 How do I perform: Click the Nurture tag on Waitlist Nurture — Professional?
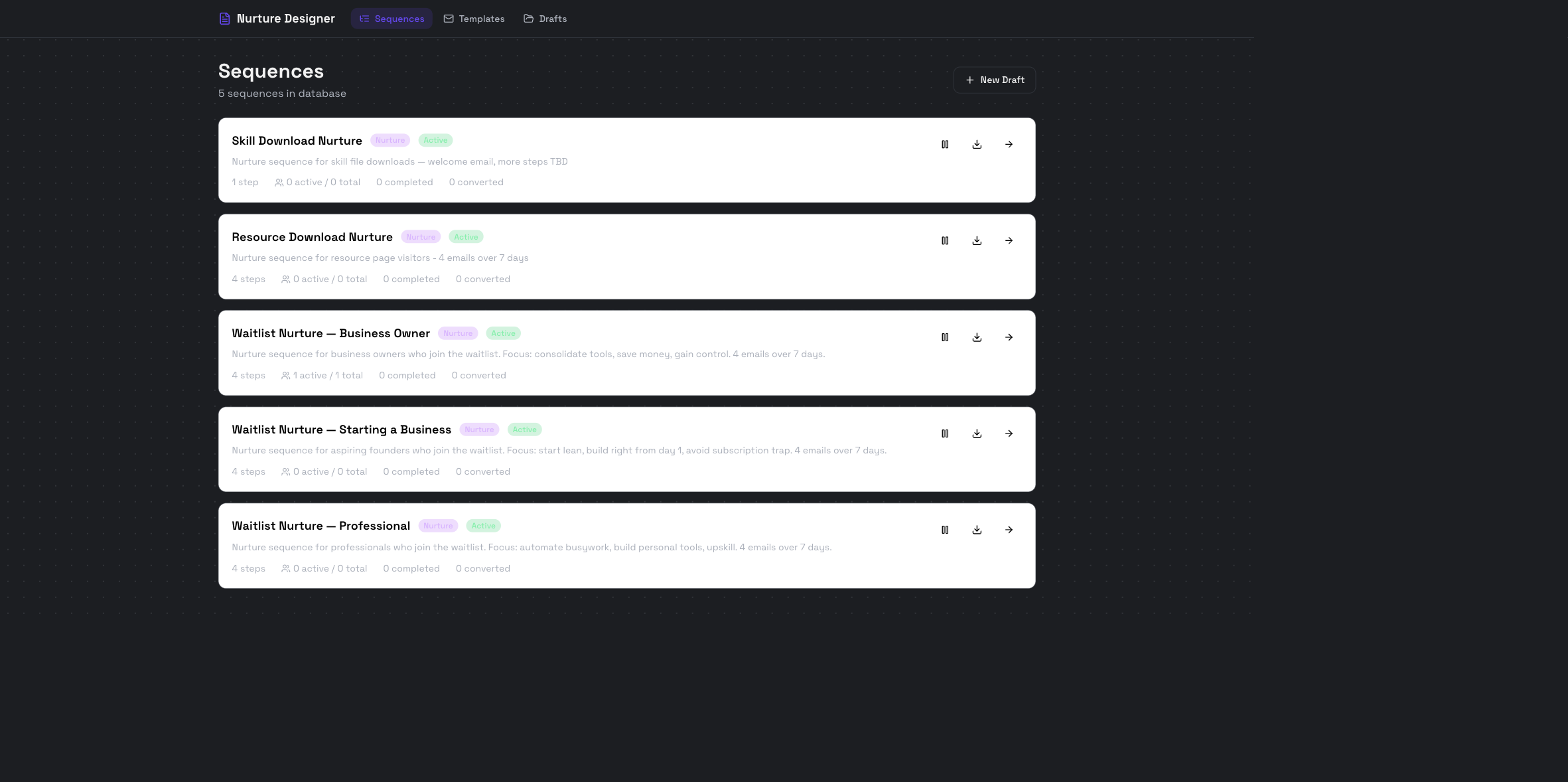coord(438,526)
